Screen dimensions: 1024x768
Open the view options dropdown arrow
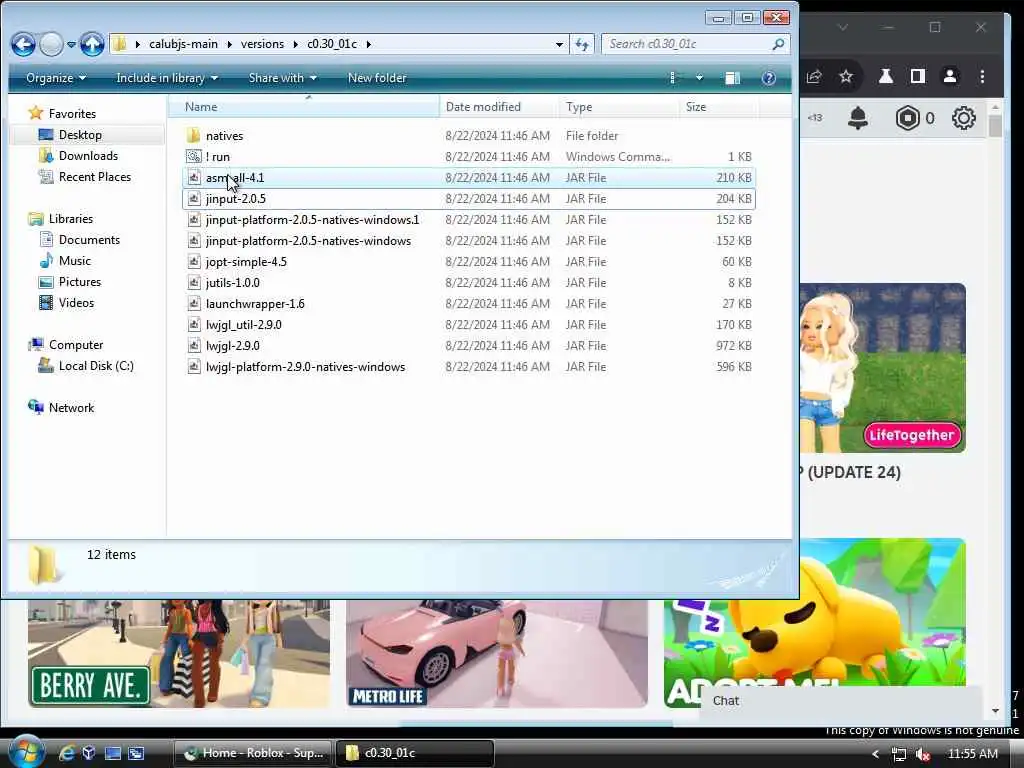click(699, 78)
